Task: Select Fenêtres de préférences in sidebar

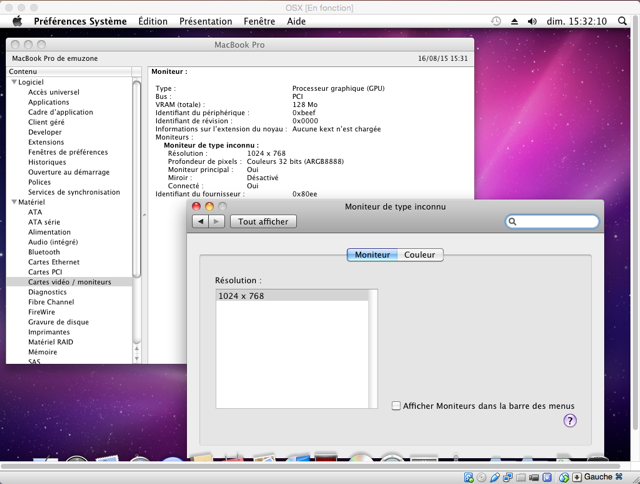Action: 68,152
